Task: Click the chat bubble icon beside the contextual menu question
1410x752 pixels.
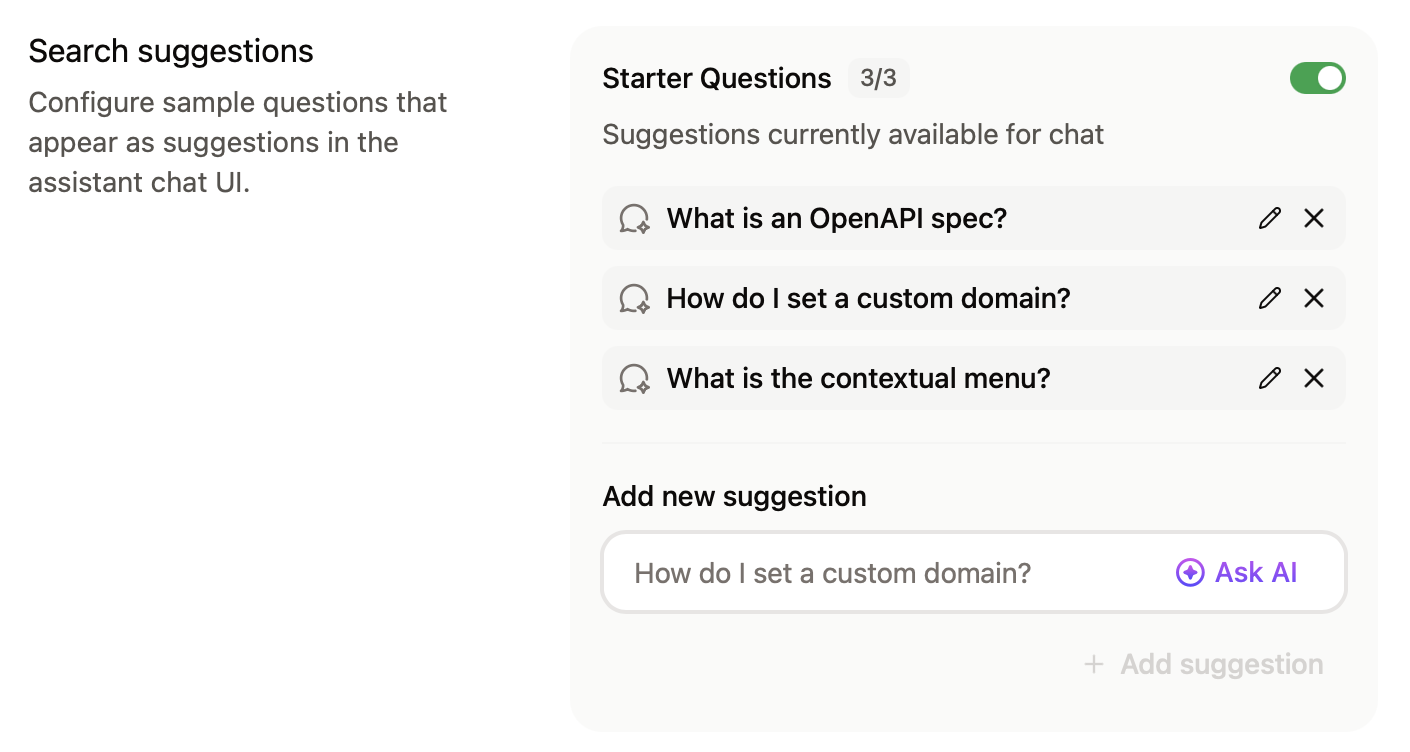Action: click(x=632, y=378)
